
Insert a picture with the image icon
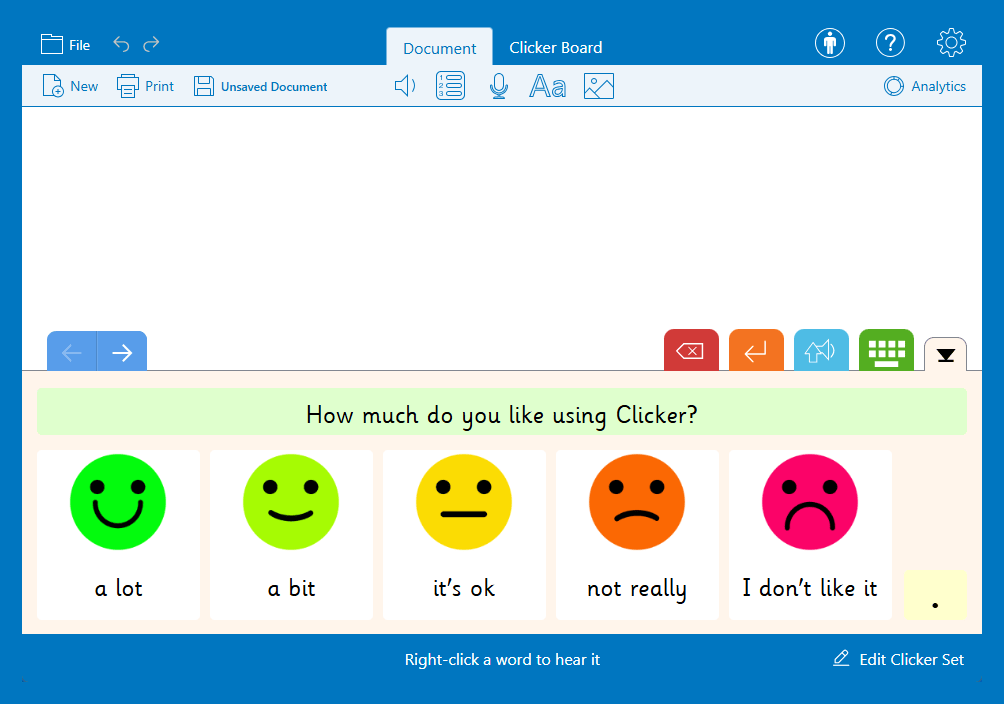599,86
